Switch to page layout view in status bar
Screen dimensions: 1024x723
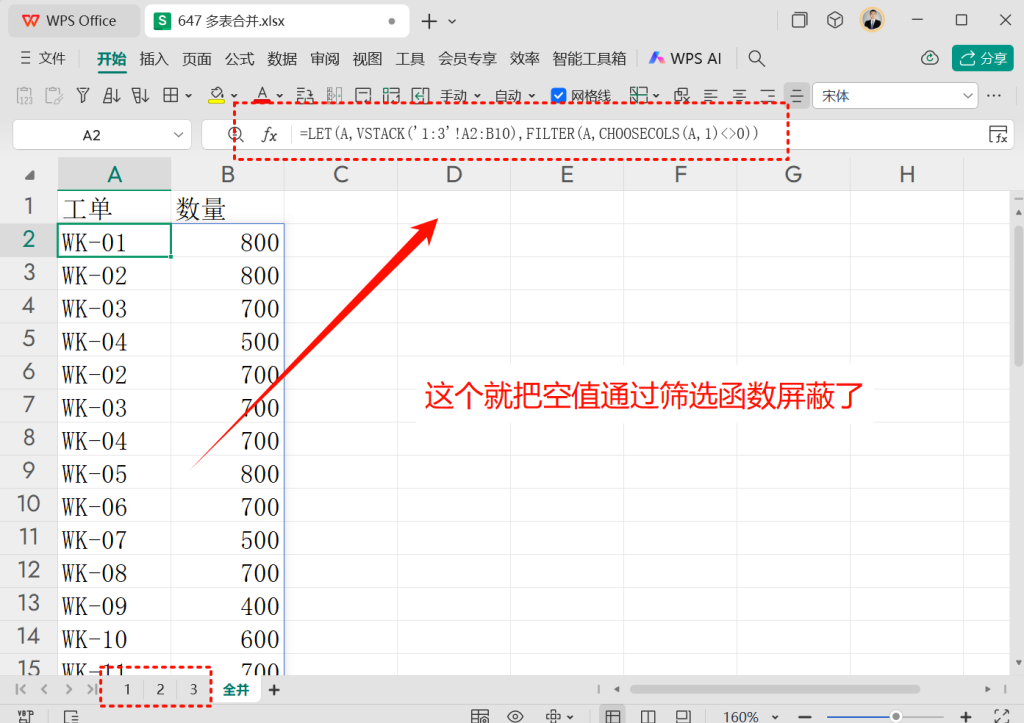[x=648, y=716]
